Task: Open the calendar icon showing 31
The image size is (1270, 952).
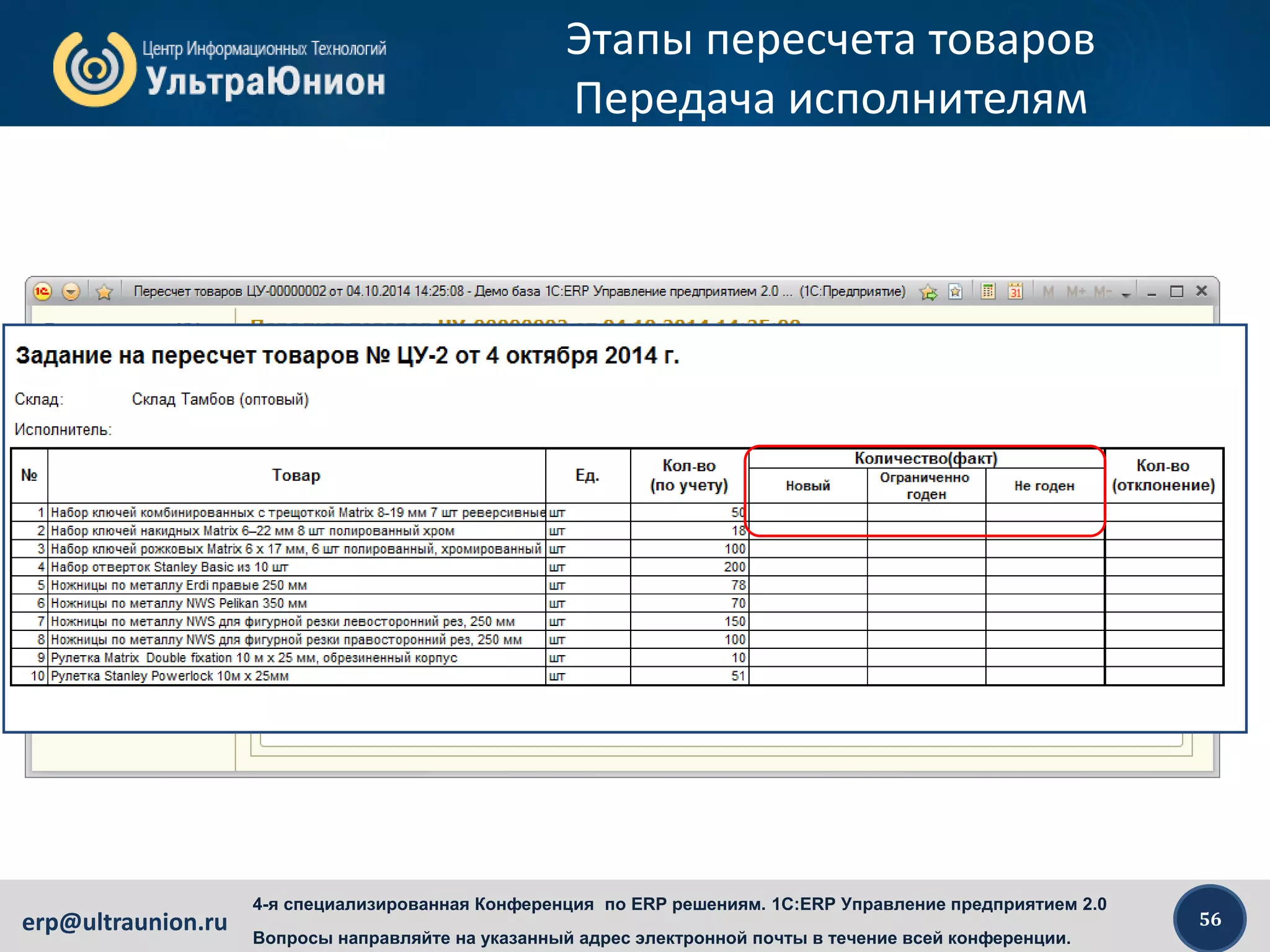Action: pyautogui.click(x=1015, y=291)
